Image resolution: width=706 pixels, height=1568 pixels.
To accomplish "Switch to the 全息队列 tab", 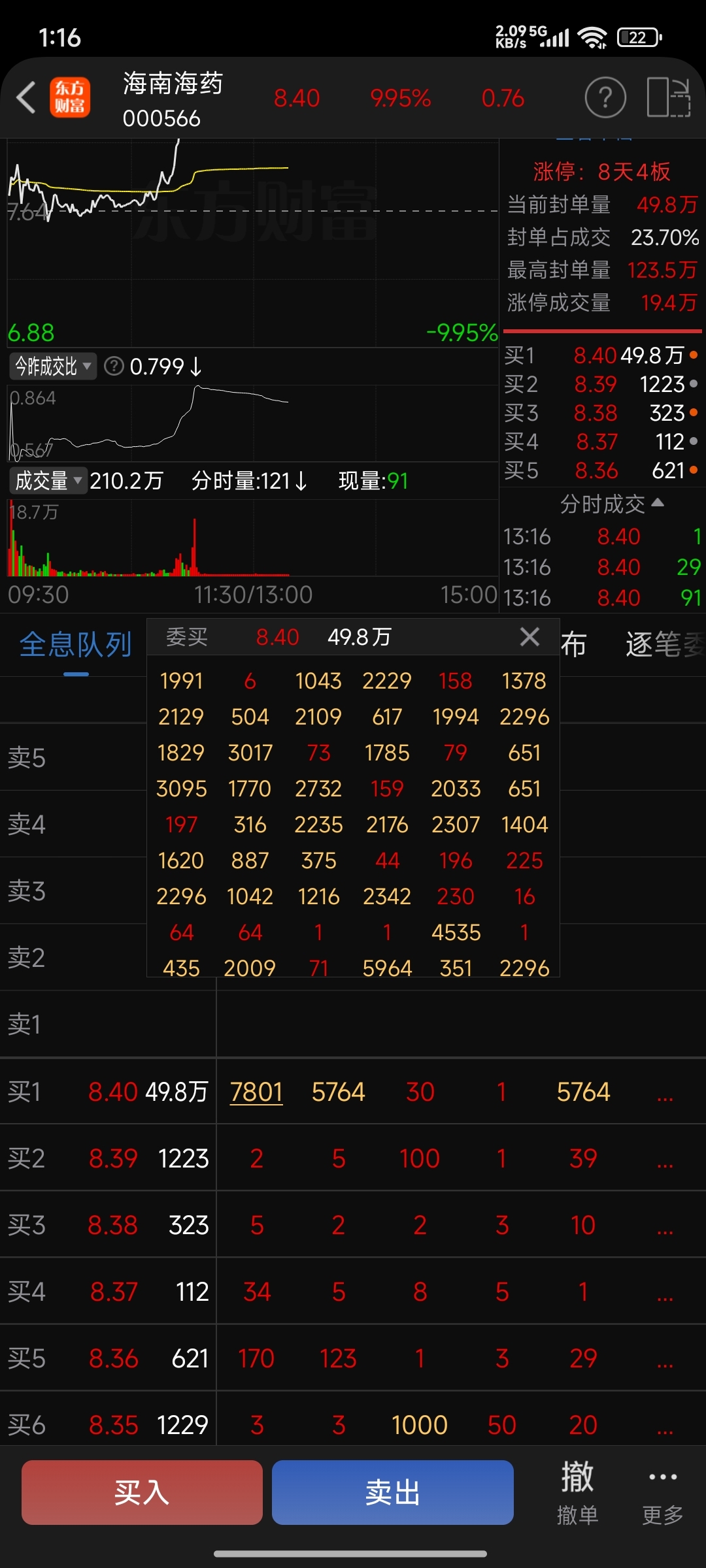I will tap(75, 645).
